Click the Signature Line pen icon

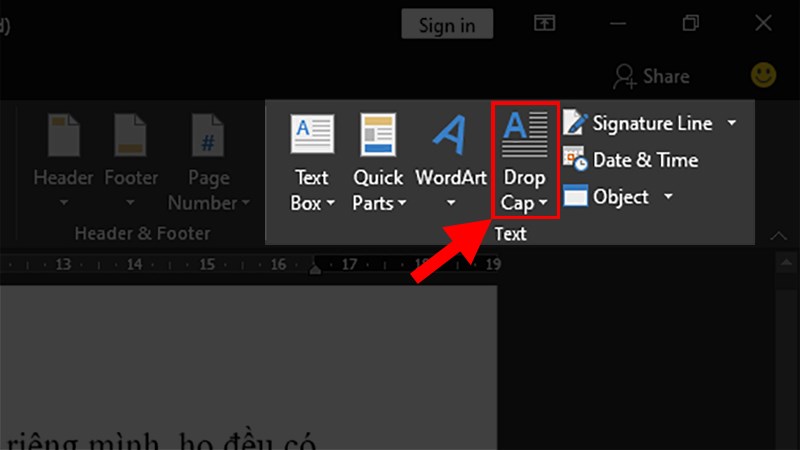coord(575,123)
